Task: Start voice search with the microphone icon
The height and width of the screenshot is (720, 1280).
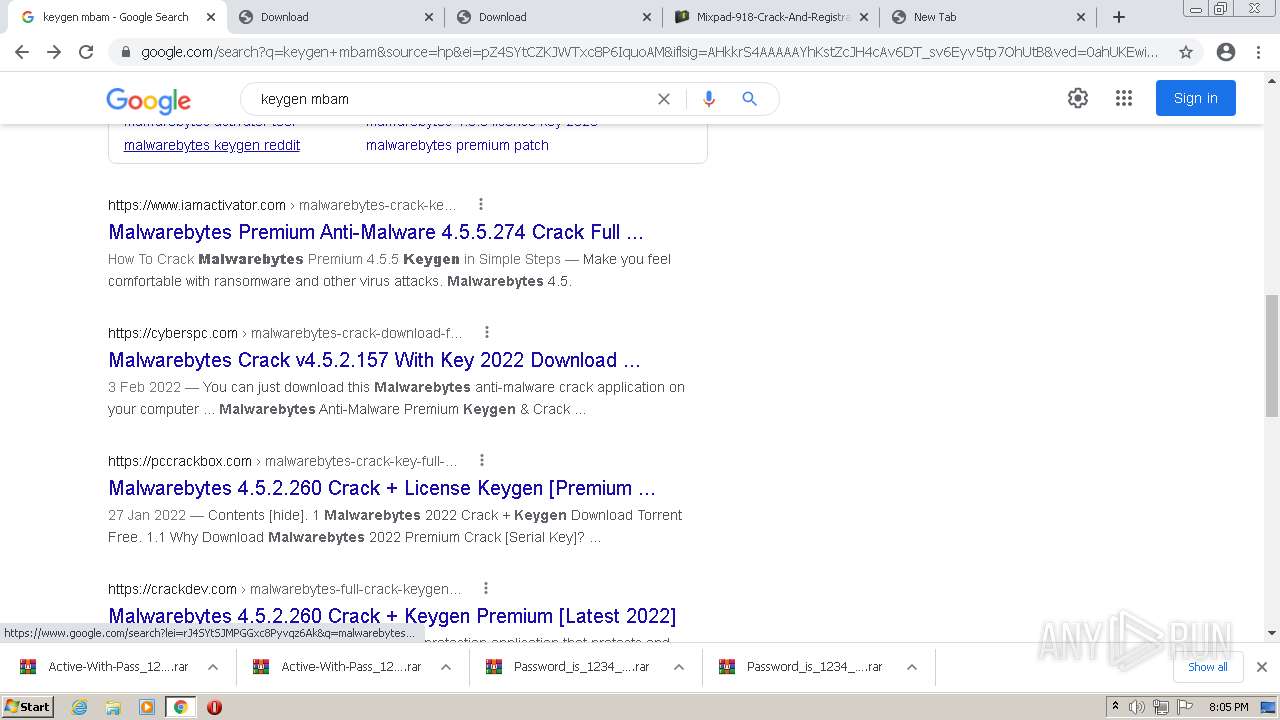Action: point(709,99)
